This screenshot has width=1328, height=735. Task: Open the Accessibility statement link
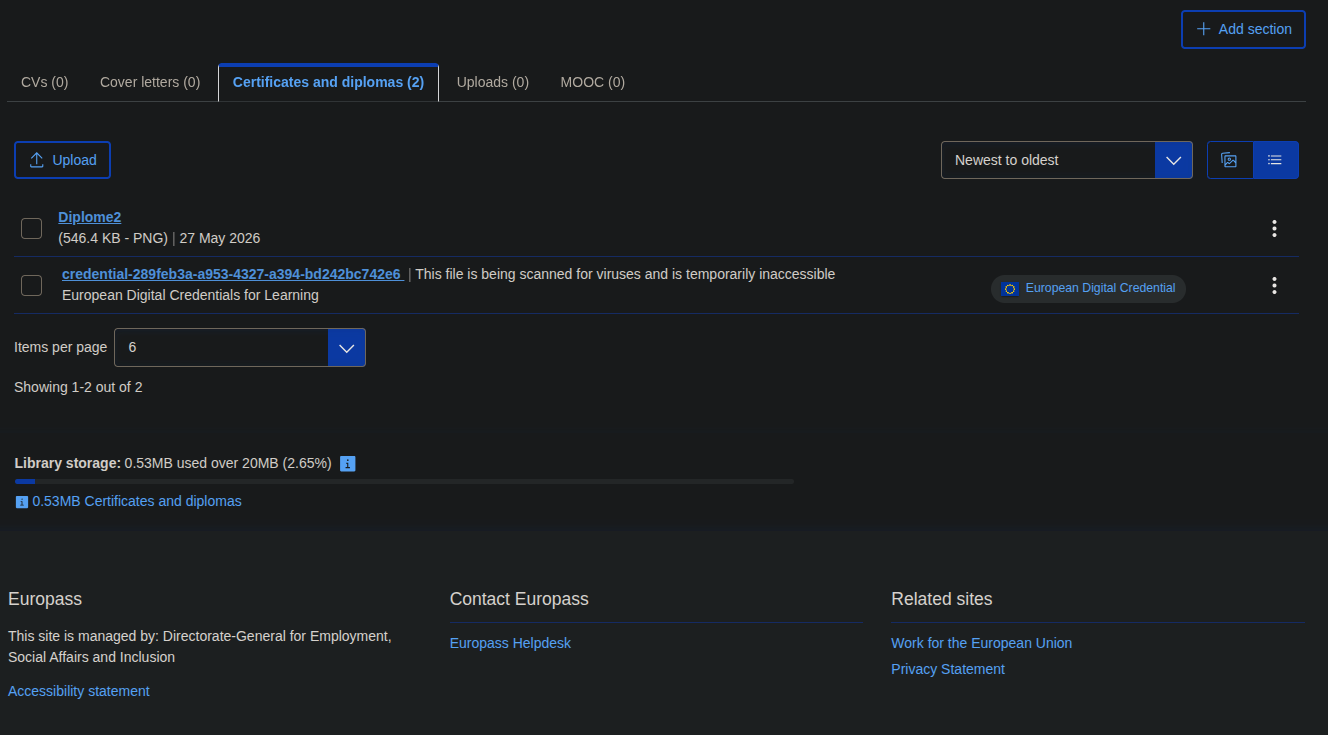(x=79, y=691)
